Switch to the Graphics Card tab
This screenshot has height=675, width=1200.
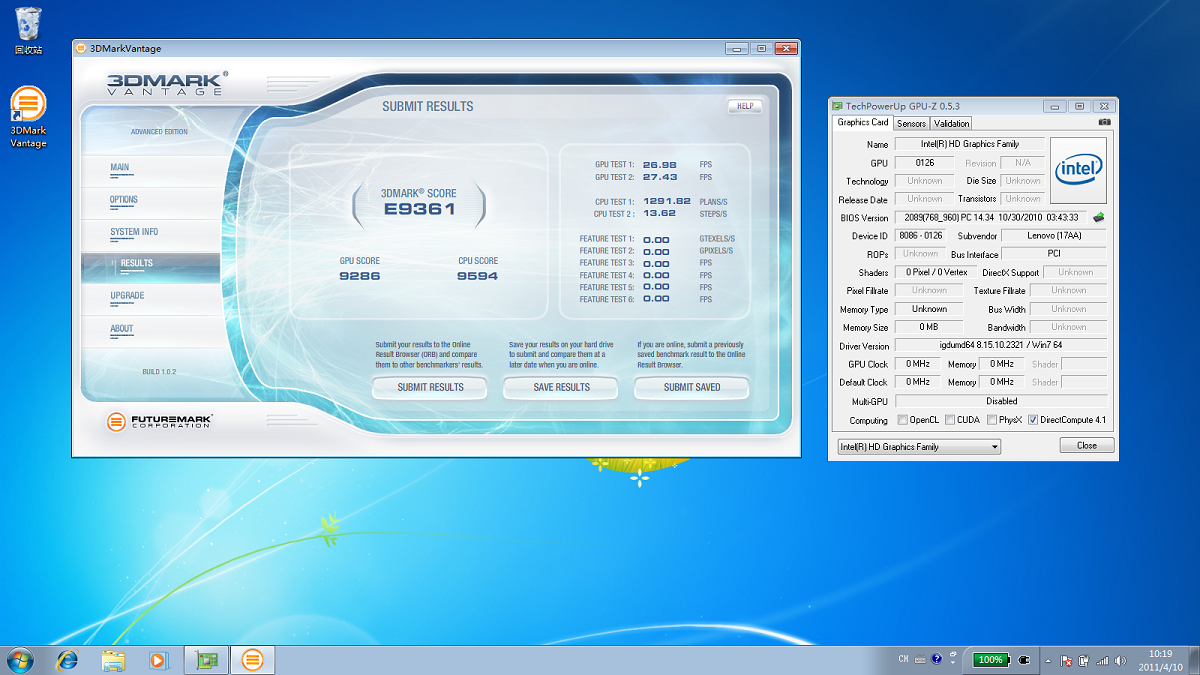click(x=863, y=123)
